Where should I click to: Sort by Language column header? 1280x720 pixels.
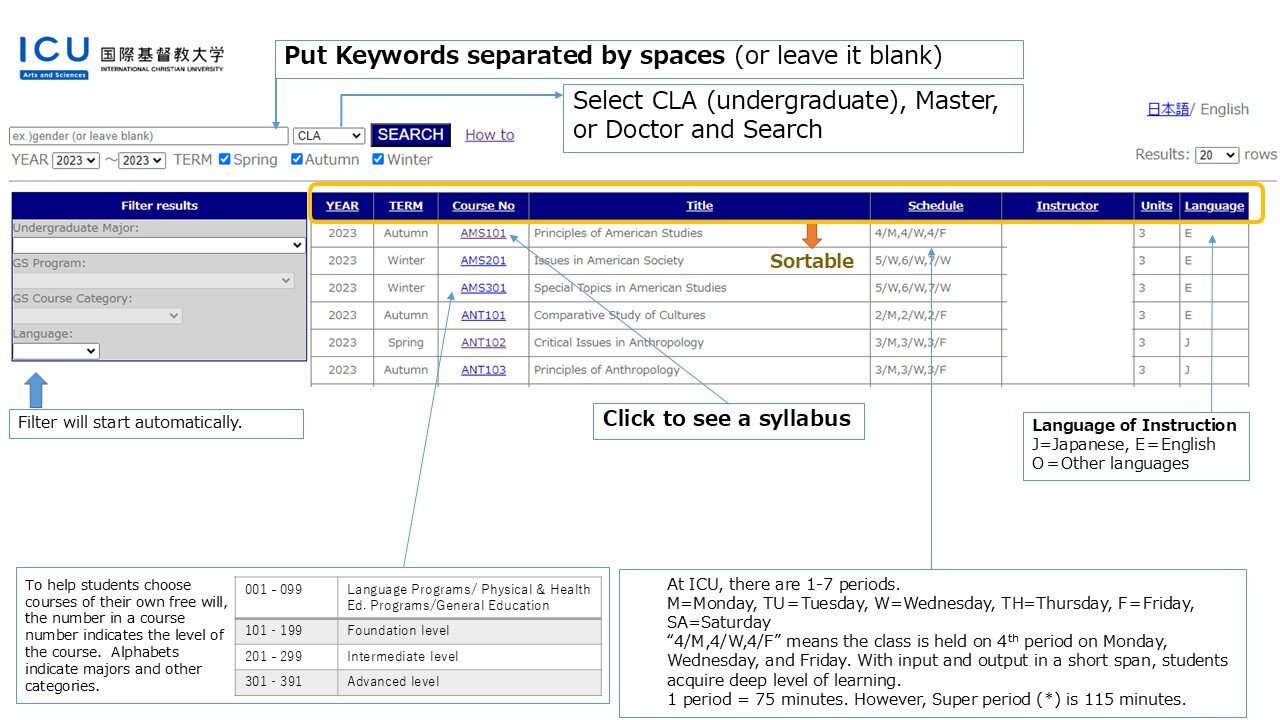[x=1214, y=206]
